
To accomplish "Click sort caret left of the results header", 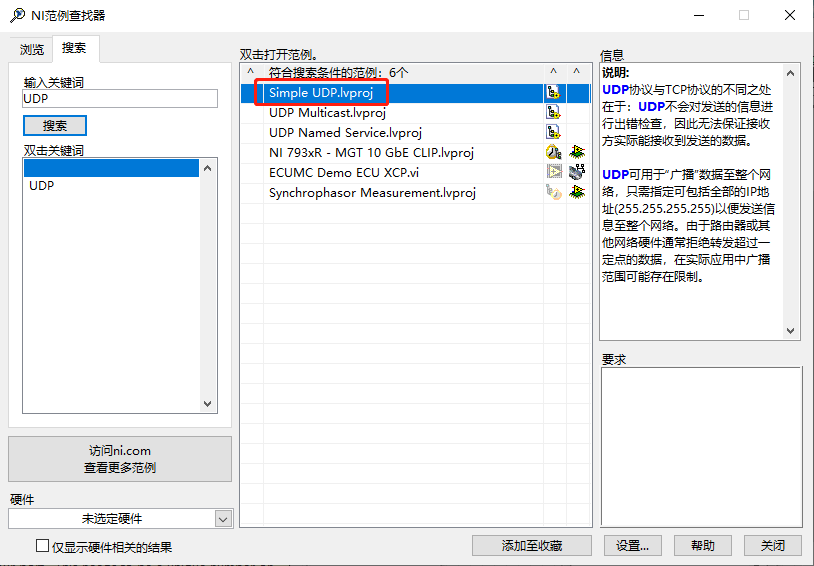I will pos(251,72).
